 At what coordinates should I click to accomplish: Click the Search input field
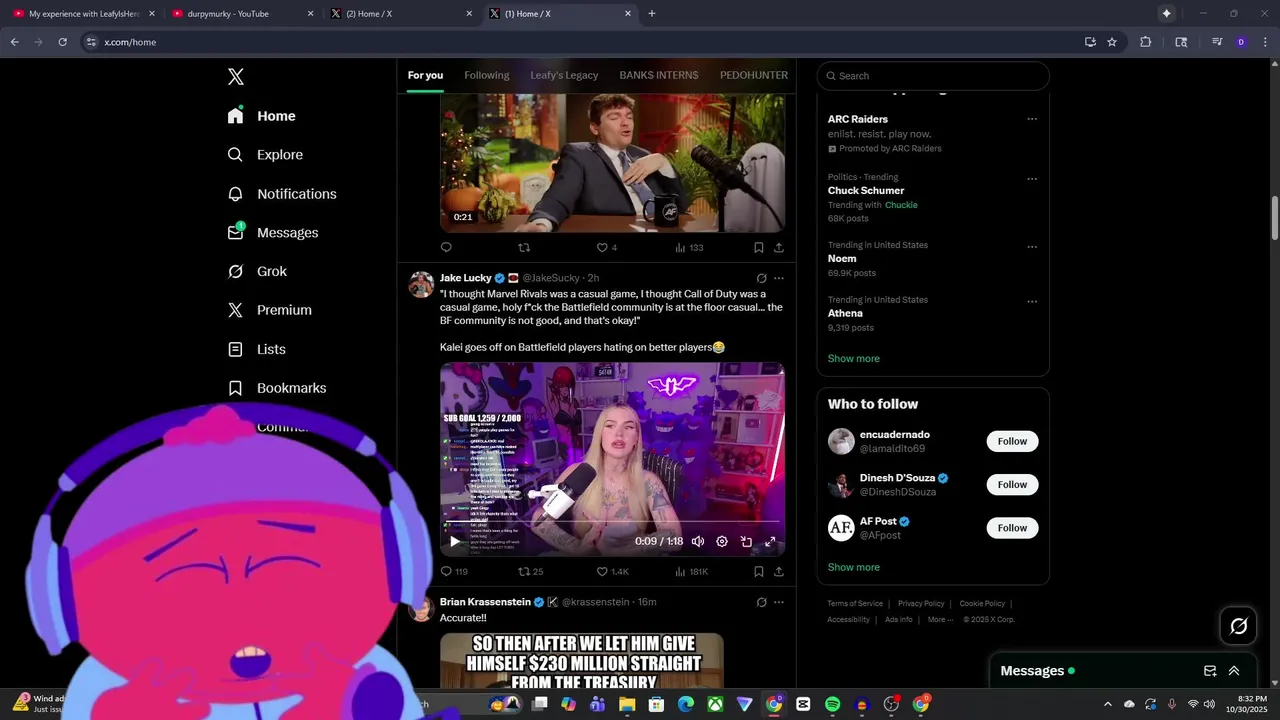pyautogui.click(x=933, y=76)
